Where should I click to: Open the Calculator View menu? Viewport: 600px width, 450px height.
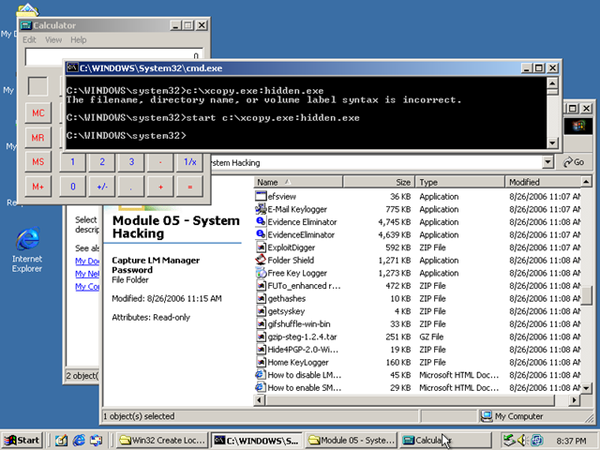53,40
